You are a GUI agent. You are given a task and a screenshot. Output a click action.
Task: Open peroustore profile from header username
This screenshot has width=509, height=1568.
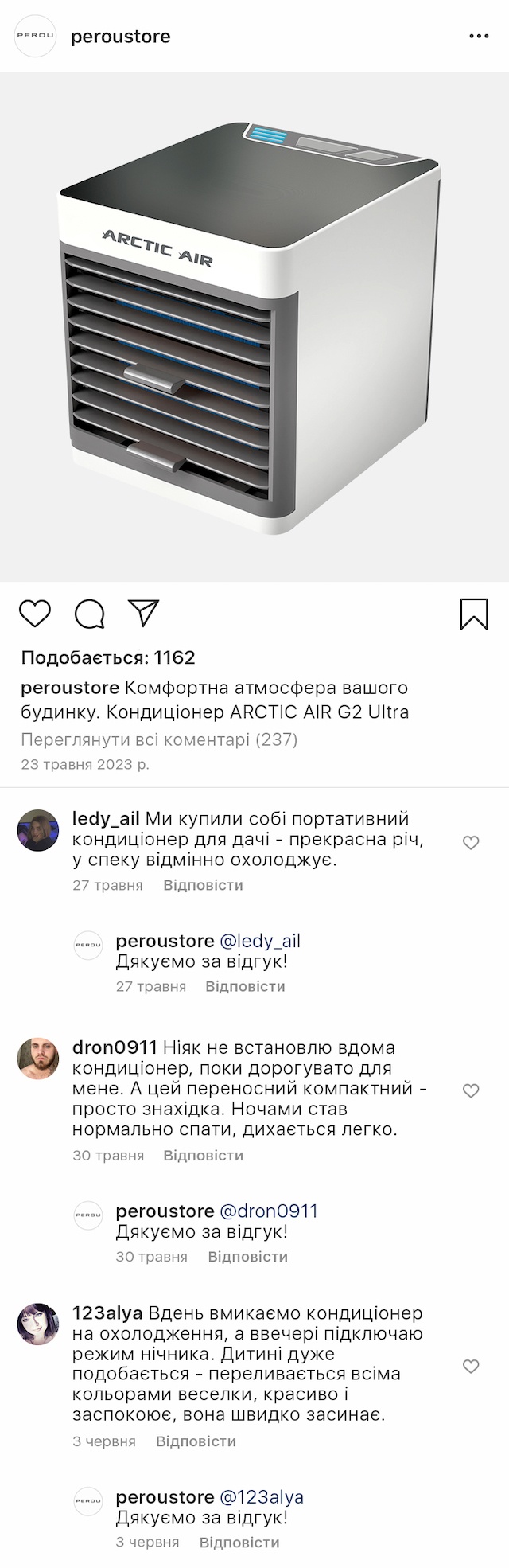[121, 37]
